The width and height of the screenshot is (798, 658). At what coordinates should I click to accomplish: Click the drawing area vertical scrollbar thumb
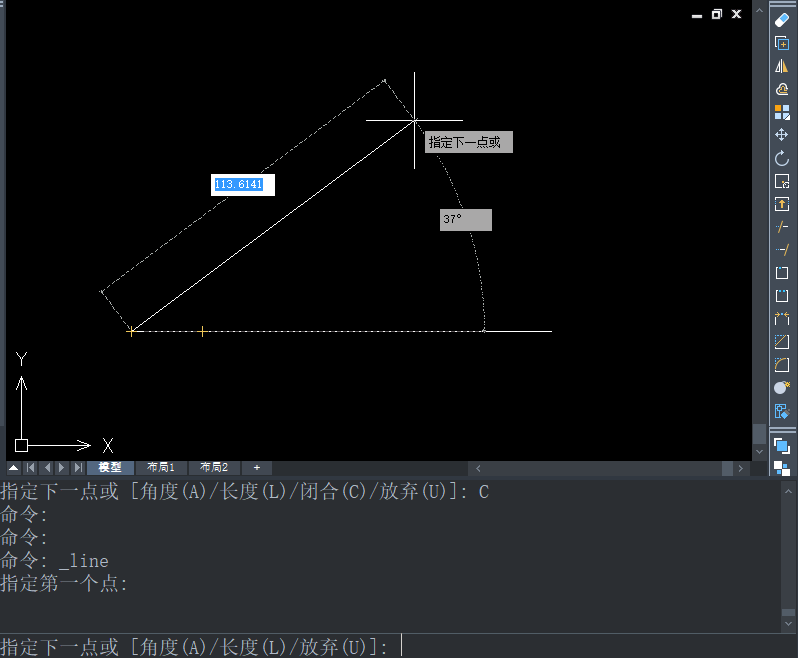(x=759, y=434)
